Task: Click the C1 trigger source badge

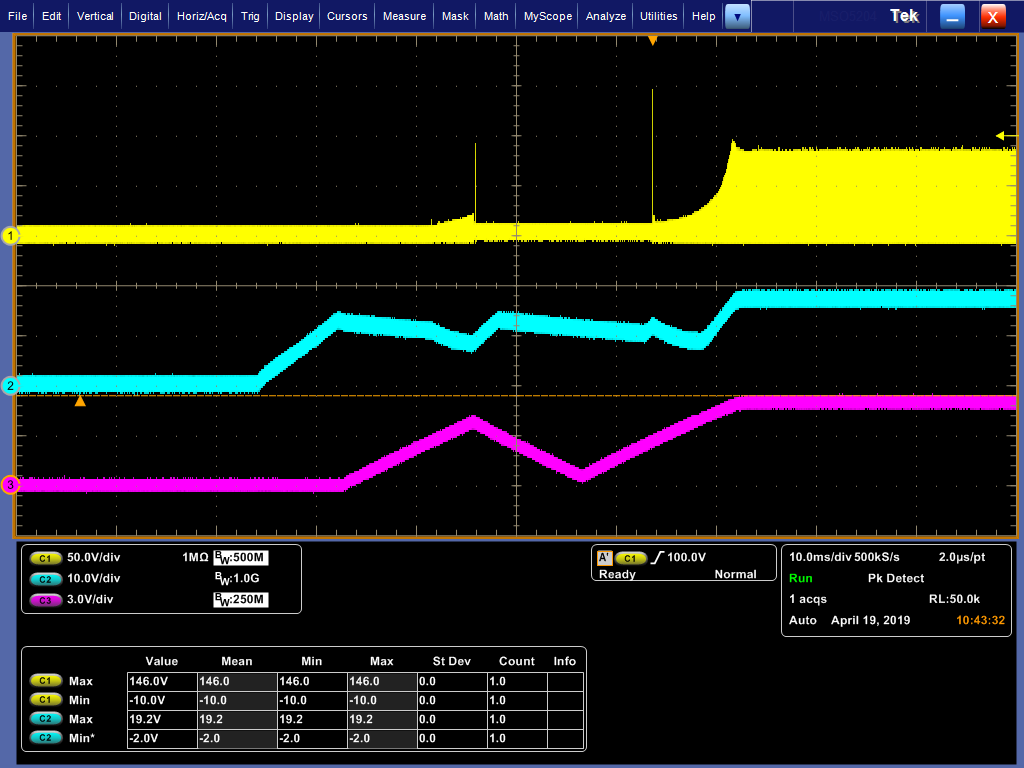Action: (x=630, y=558)
